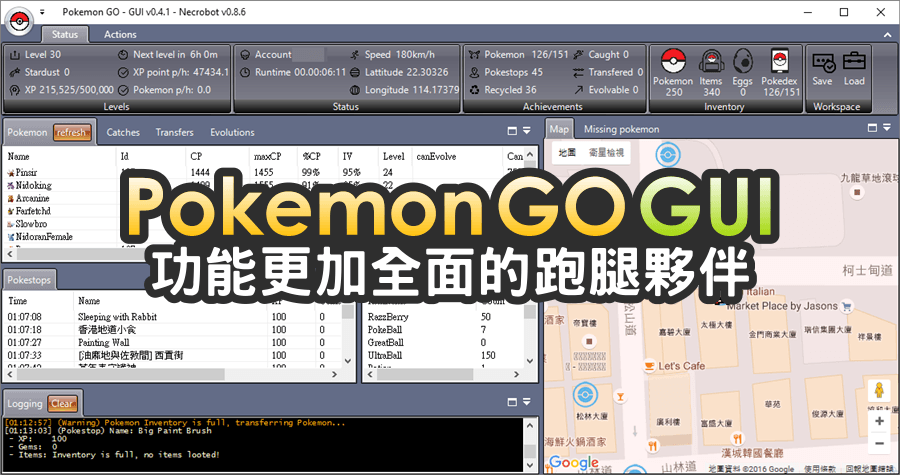The image size is (900, 475).
Task: Click the Pokemon refresh button
Action: pyautogui.click(x=72, y=133)
